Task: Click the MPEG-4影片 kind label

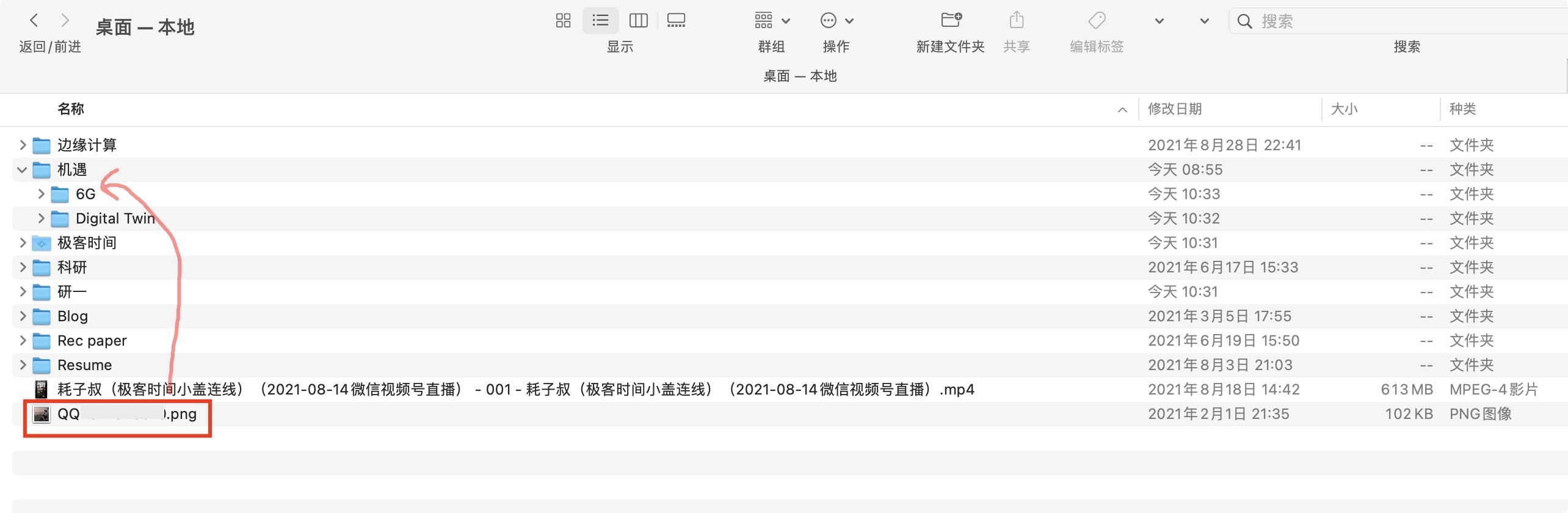Action: point(1494,389)
